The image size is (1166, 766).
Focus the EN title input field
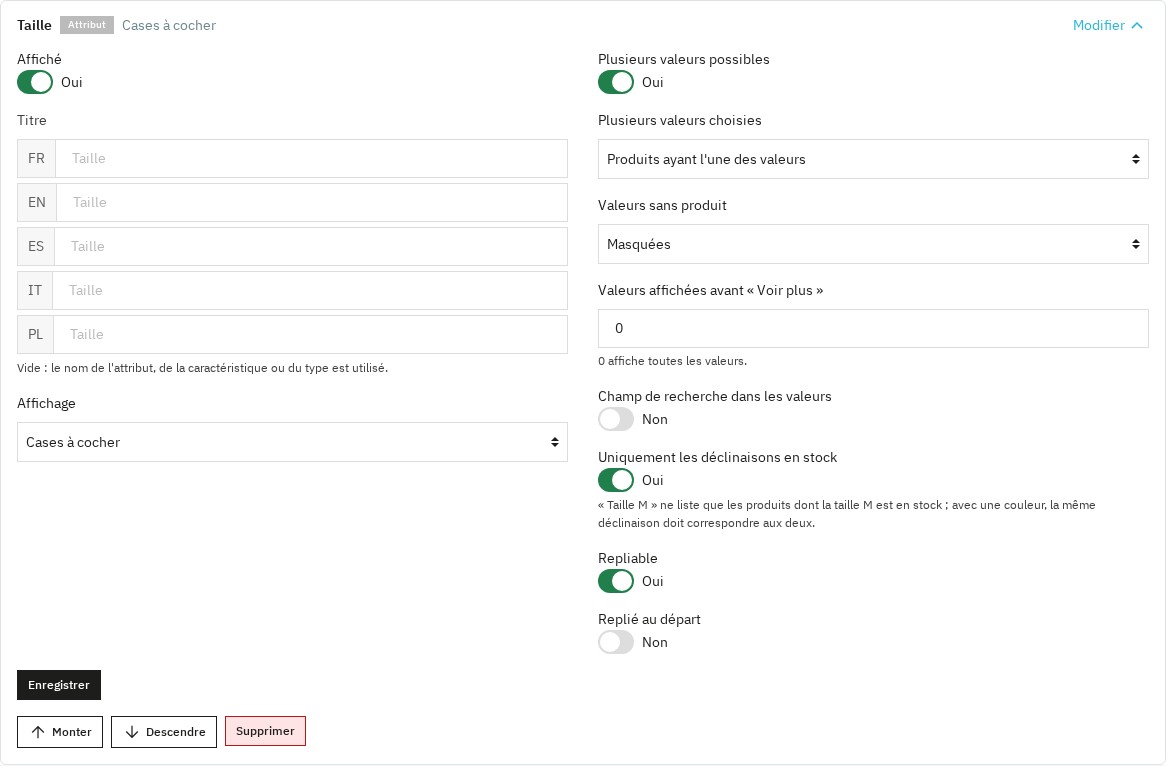312,202
